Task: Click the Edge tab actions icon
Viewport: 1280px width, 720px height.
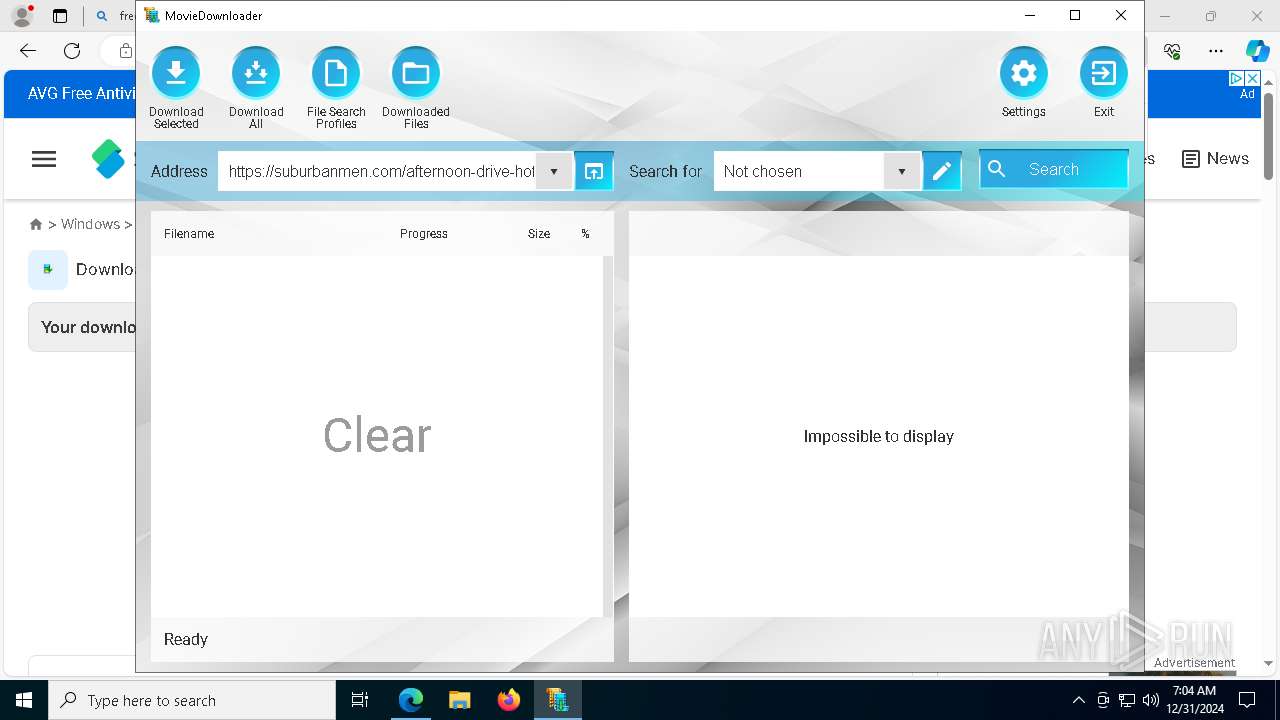Action: coord(60,16)
